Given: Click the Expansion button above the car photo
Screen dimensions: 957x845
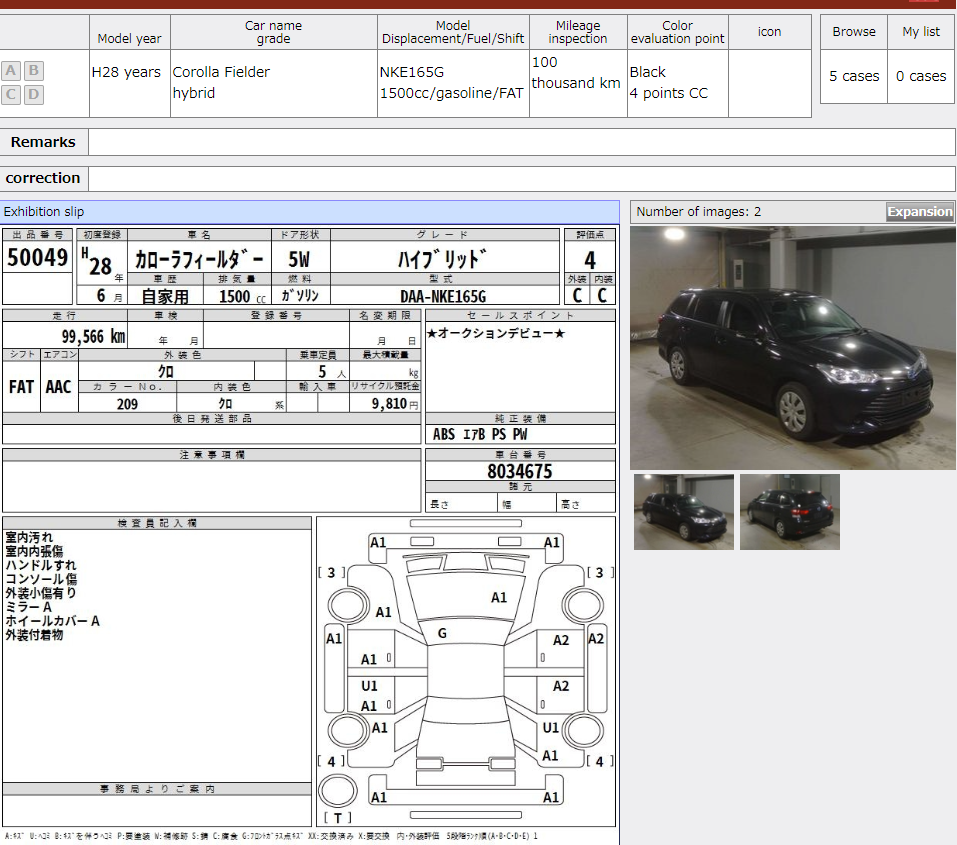Looking at the screenshot, I should (x=920, y=211).
